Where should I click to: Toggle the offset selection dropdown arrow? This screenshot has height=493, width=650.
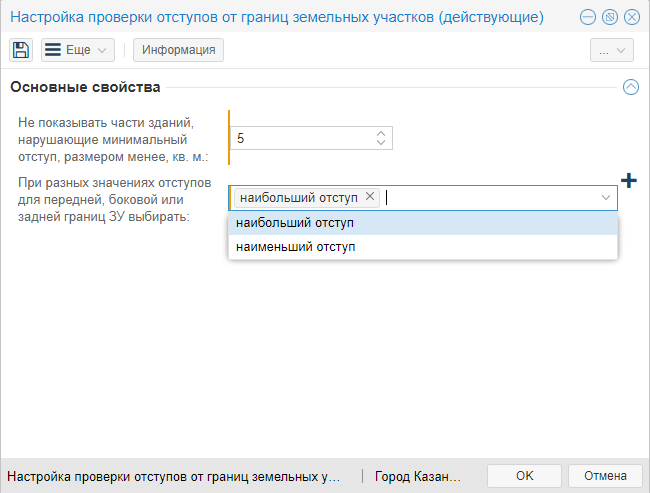[x=606, y=198]
